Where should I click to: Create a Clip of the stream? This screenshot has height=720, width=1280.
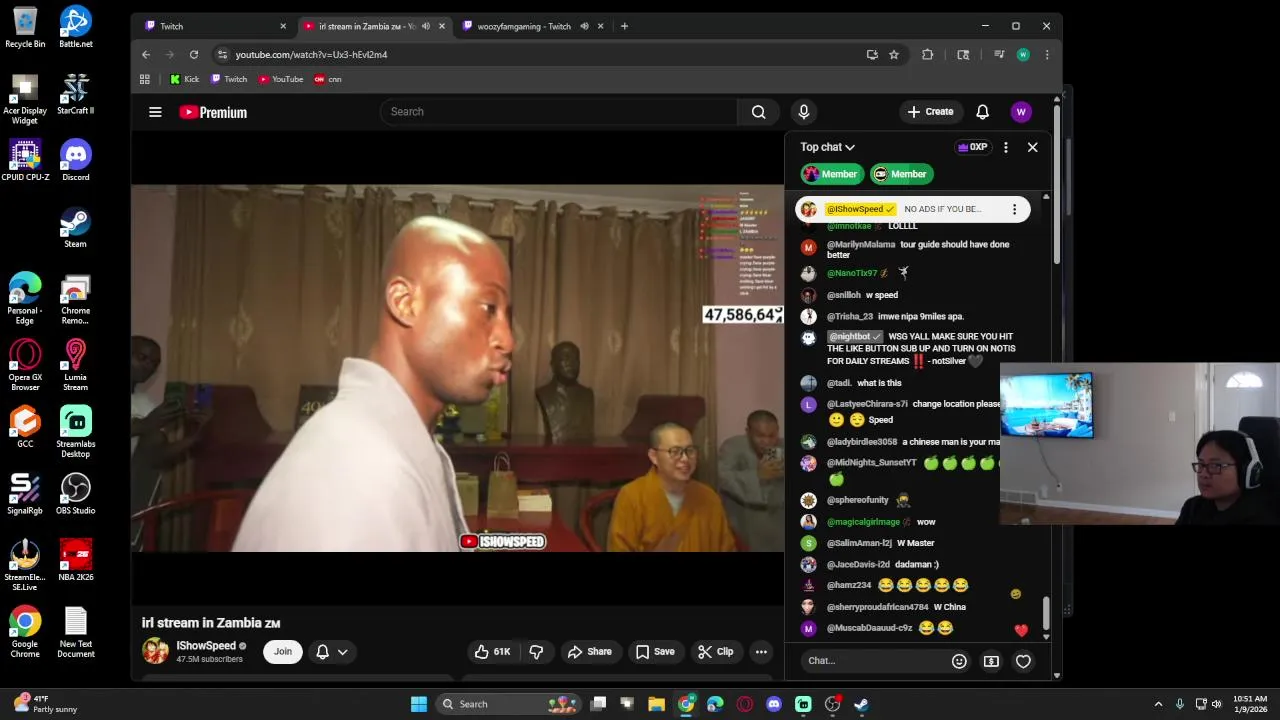coord(716,652)
